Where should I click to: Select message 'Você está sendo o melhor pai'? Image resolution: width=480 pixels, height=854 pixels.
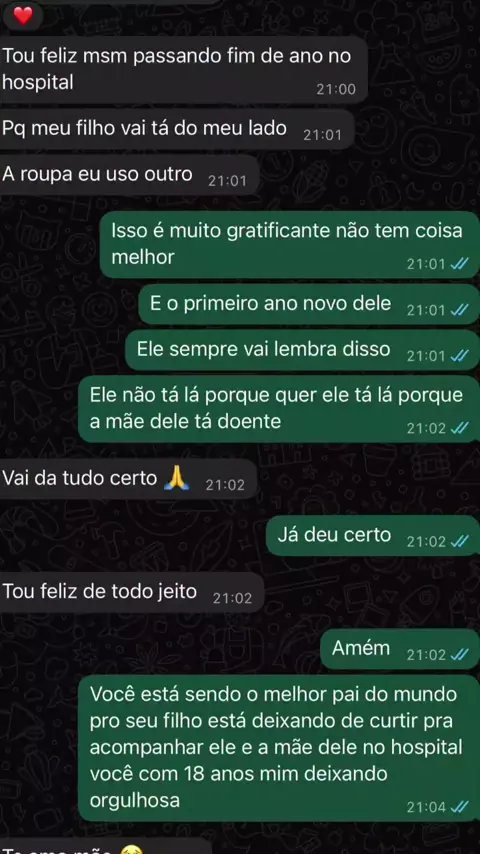pyautogui.click(x=279, y=748)
